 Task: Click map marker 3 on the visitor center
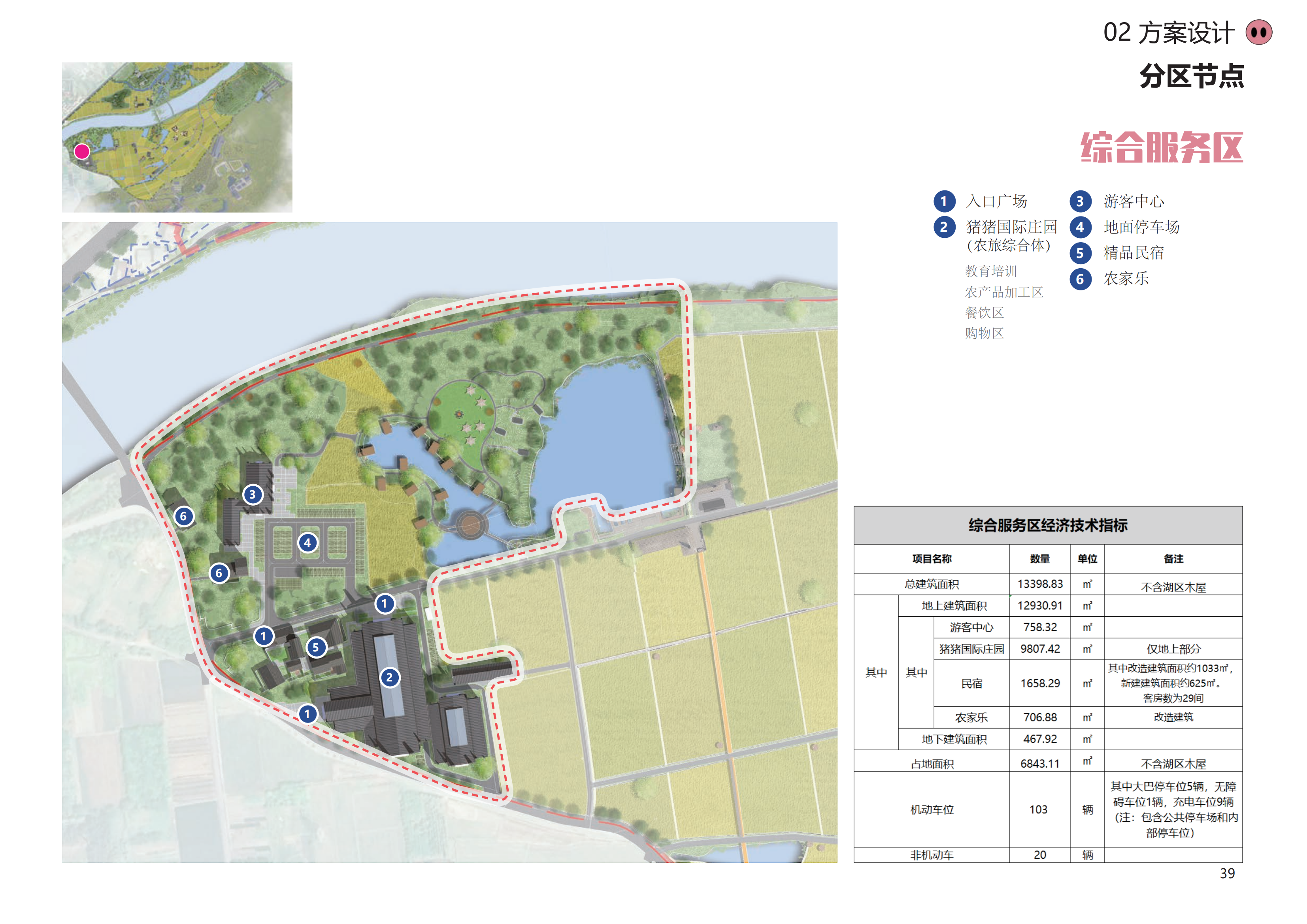253,495
